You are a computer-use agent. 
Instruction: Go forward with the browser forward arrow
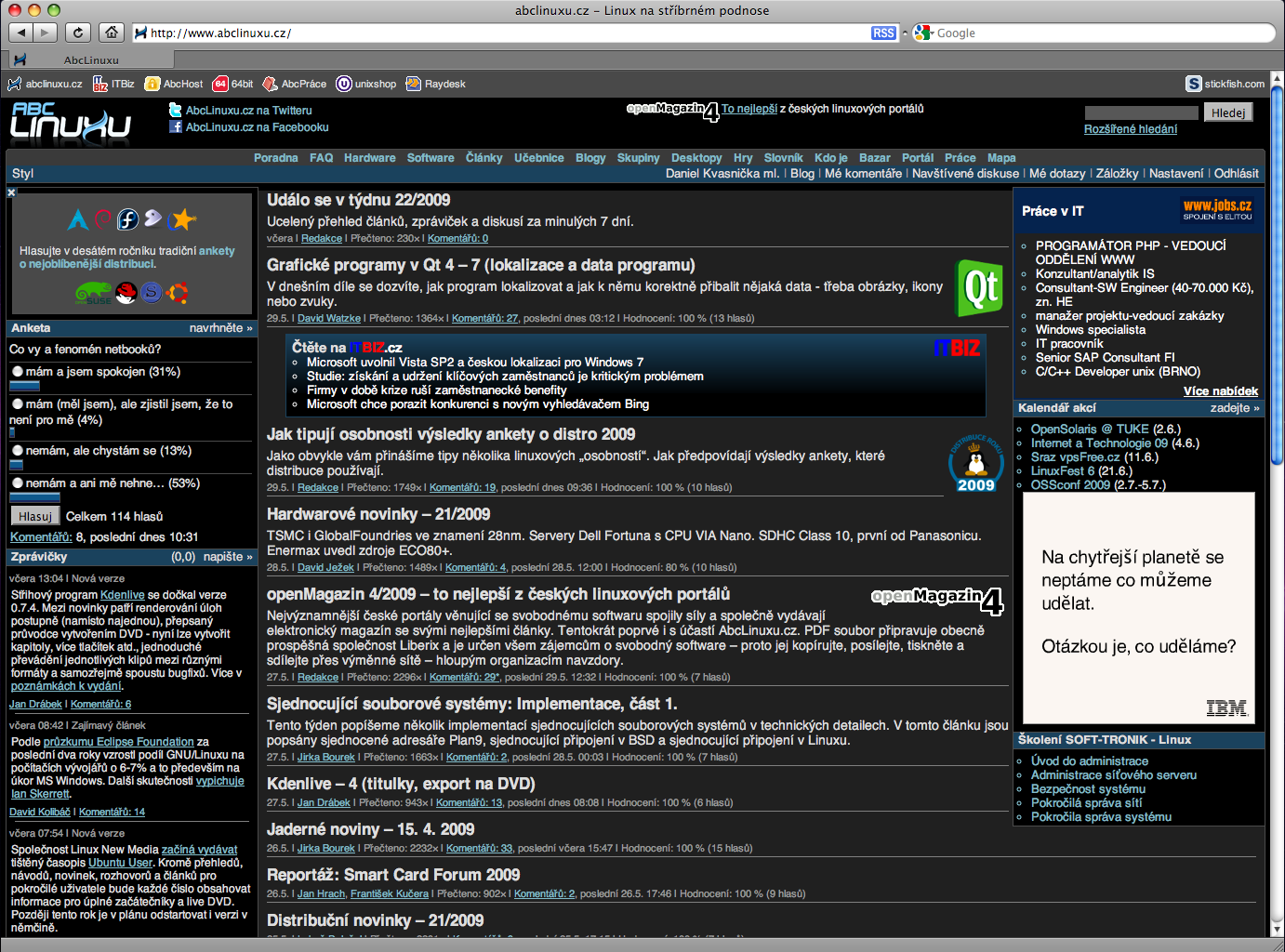tap(45, 33)
